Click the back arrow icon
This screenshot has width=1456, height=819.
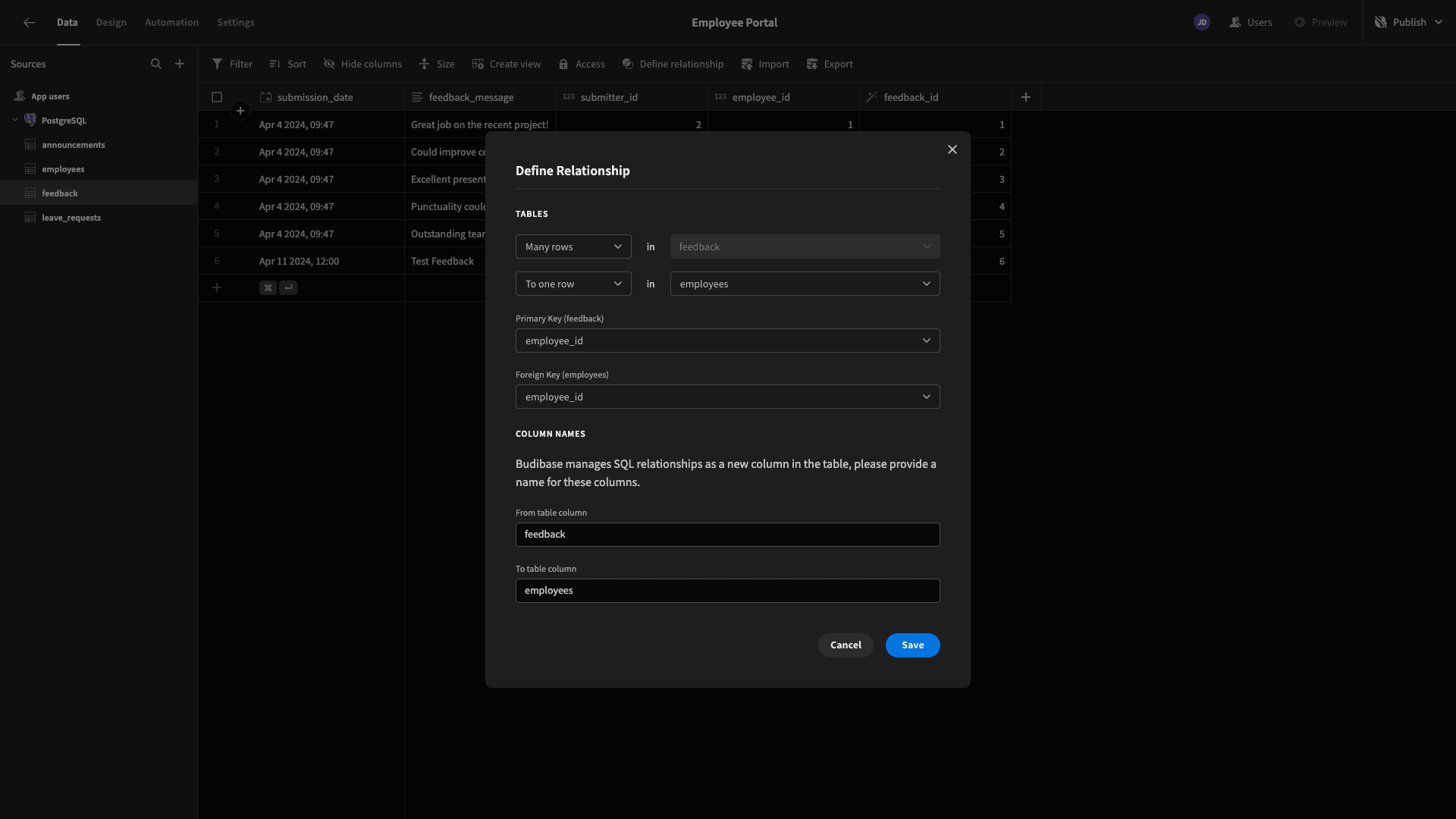coord(29,23)
